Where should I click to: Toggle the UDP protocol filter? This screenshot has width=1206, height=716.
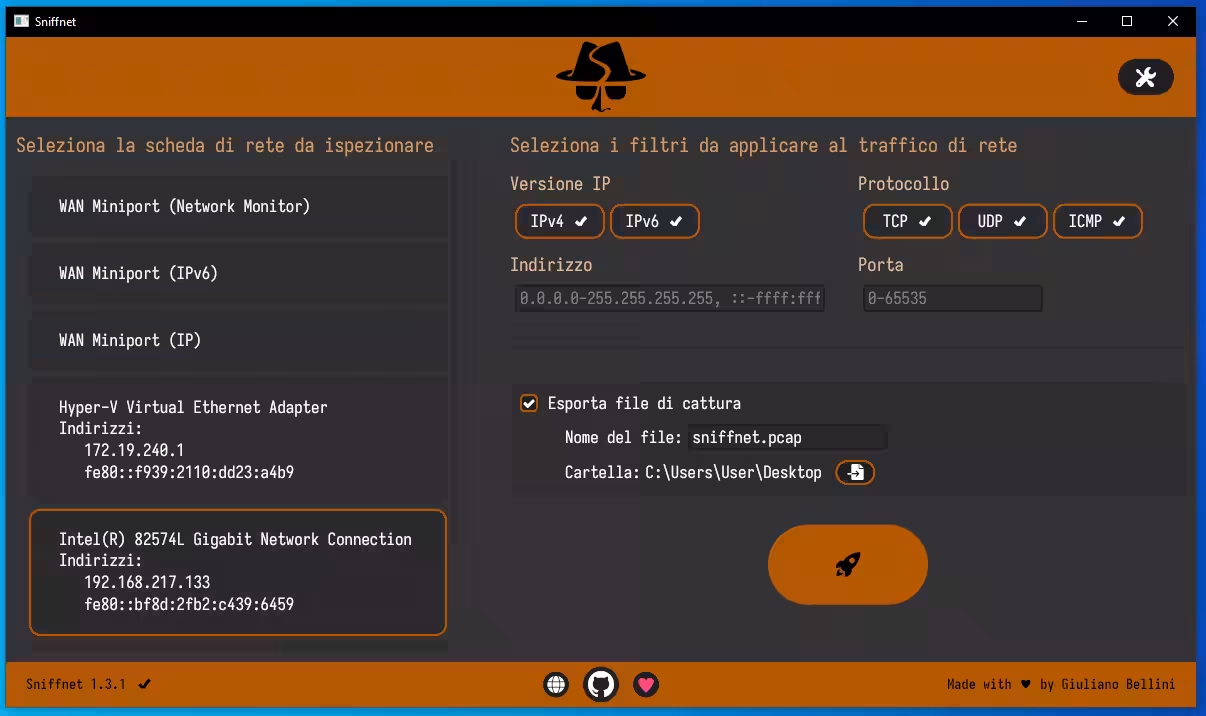click(1002, 221)
